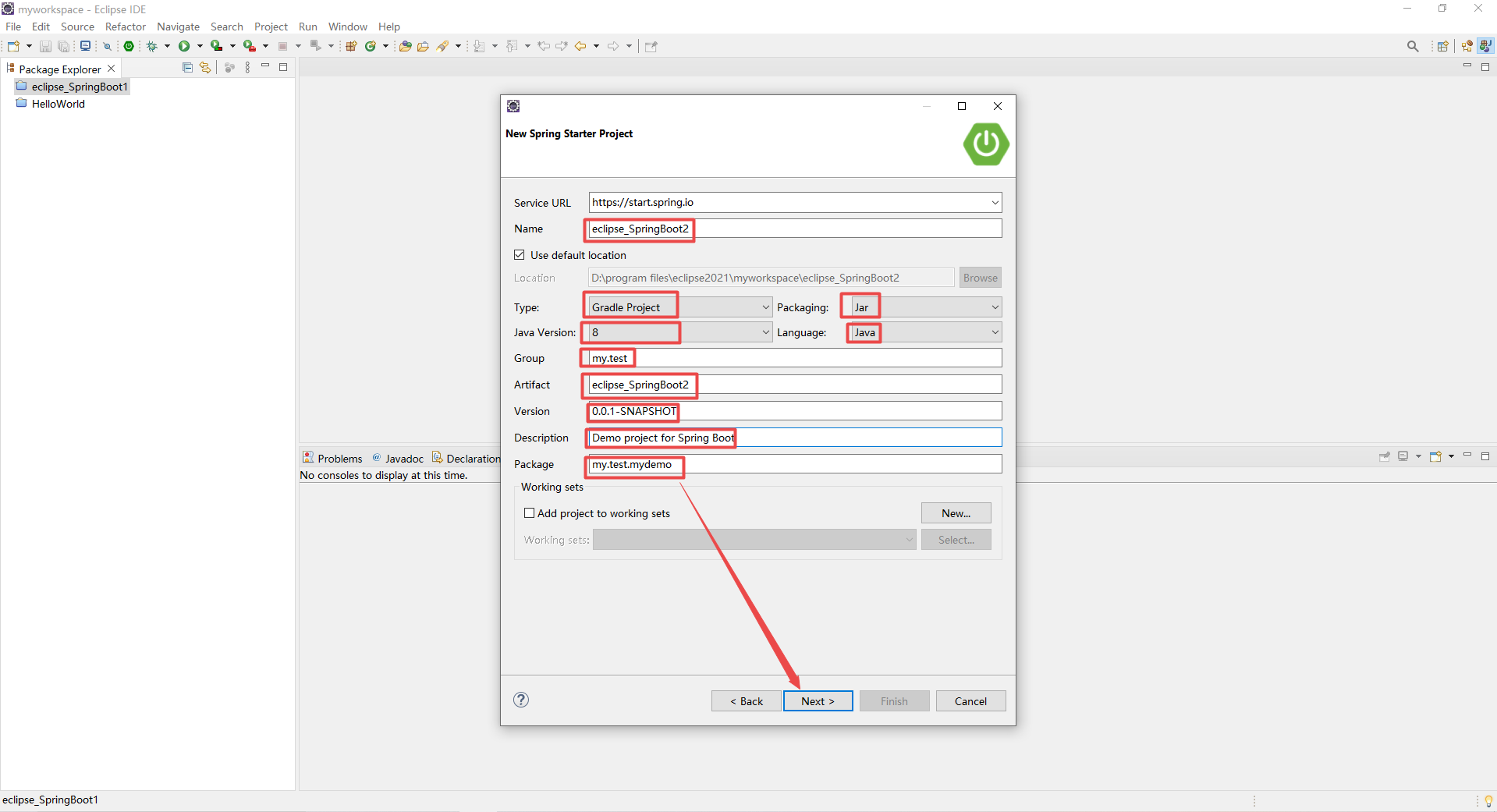Click the Open Task folder icon

pos(423,46)
